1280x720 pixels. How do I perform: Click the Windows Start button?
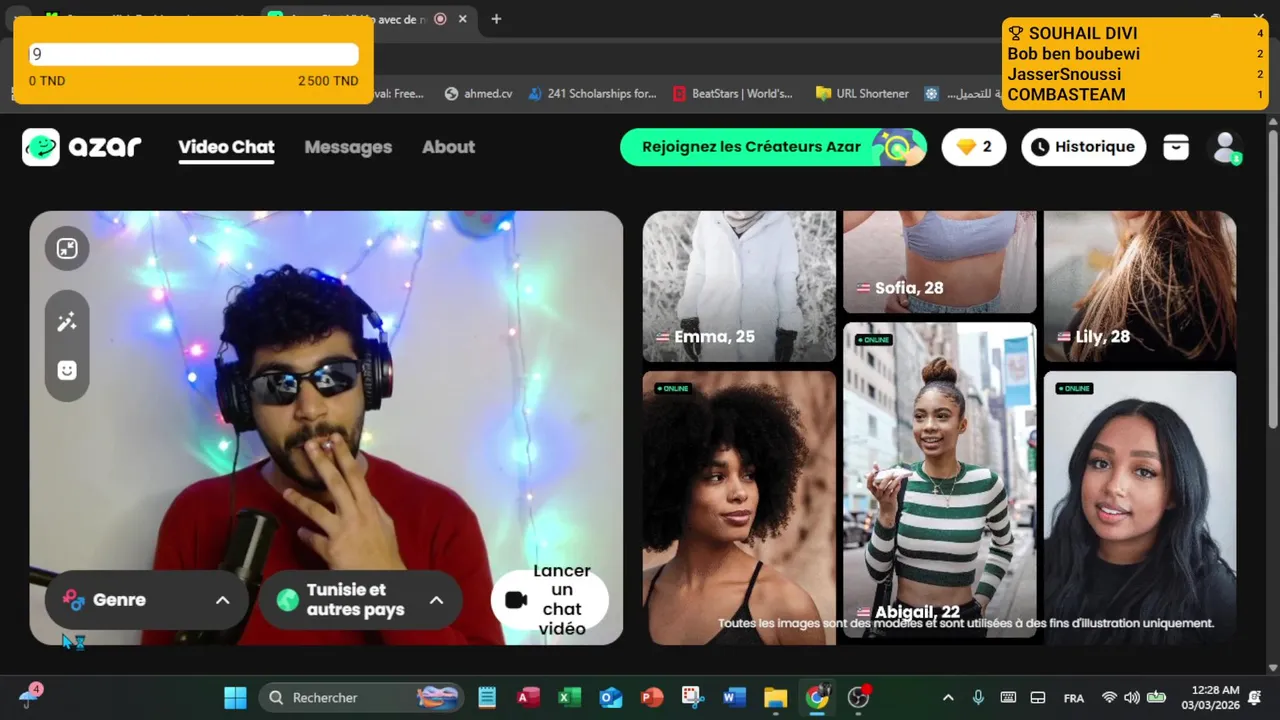235,698
